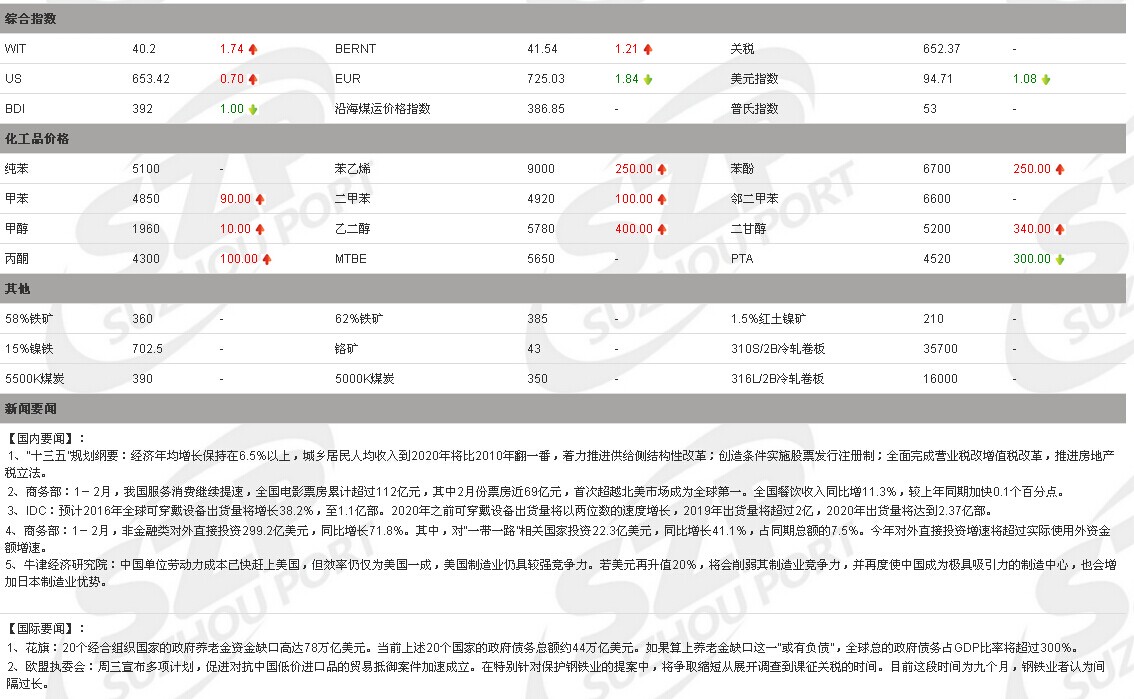The width and height of the screenshot is (1134, 699).
Task: Click the 1.5%红土镍矿 label
Action: 768,319
